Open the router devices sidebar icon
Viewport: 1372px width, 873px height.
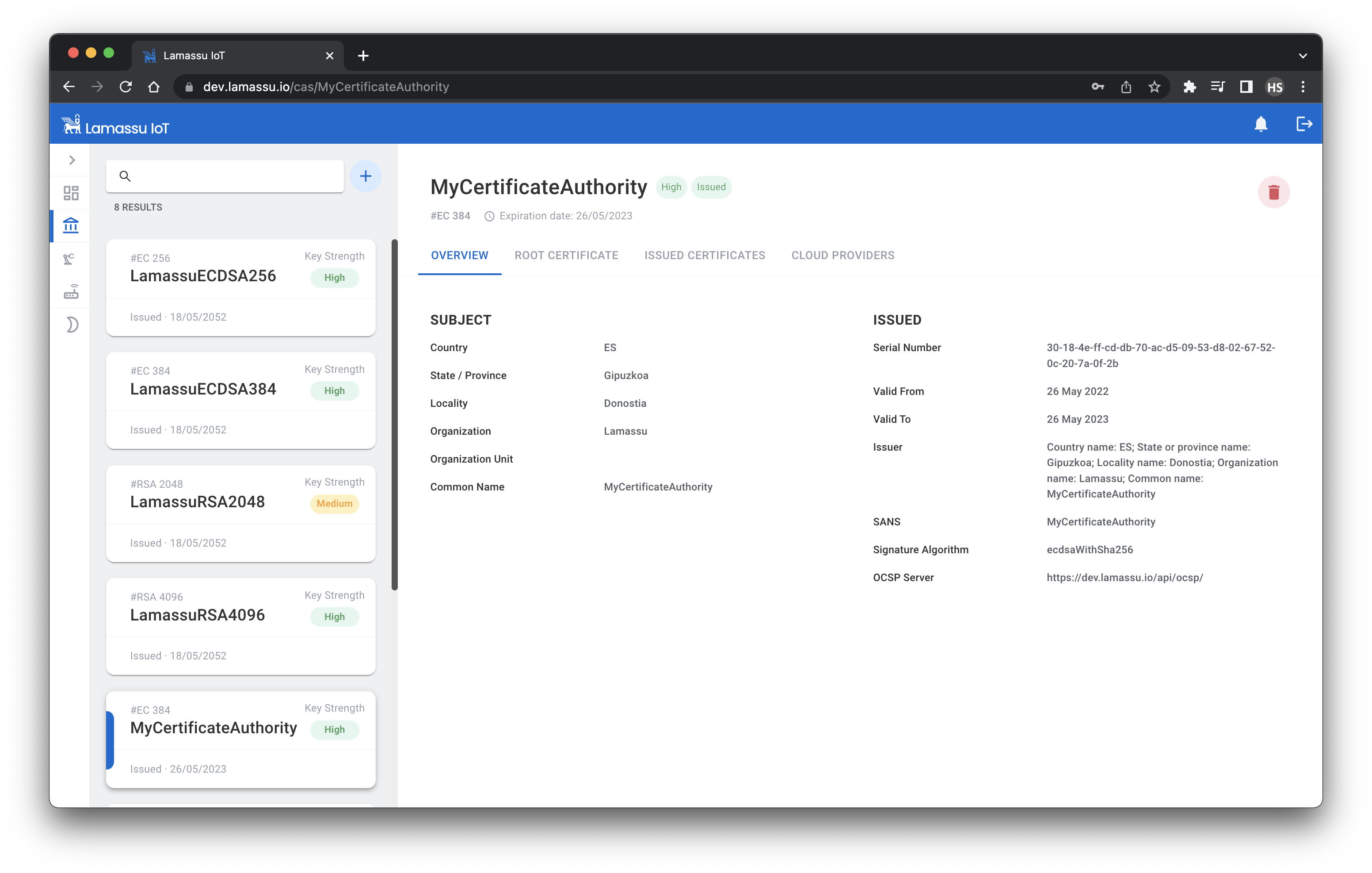coord(71,291)
